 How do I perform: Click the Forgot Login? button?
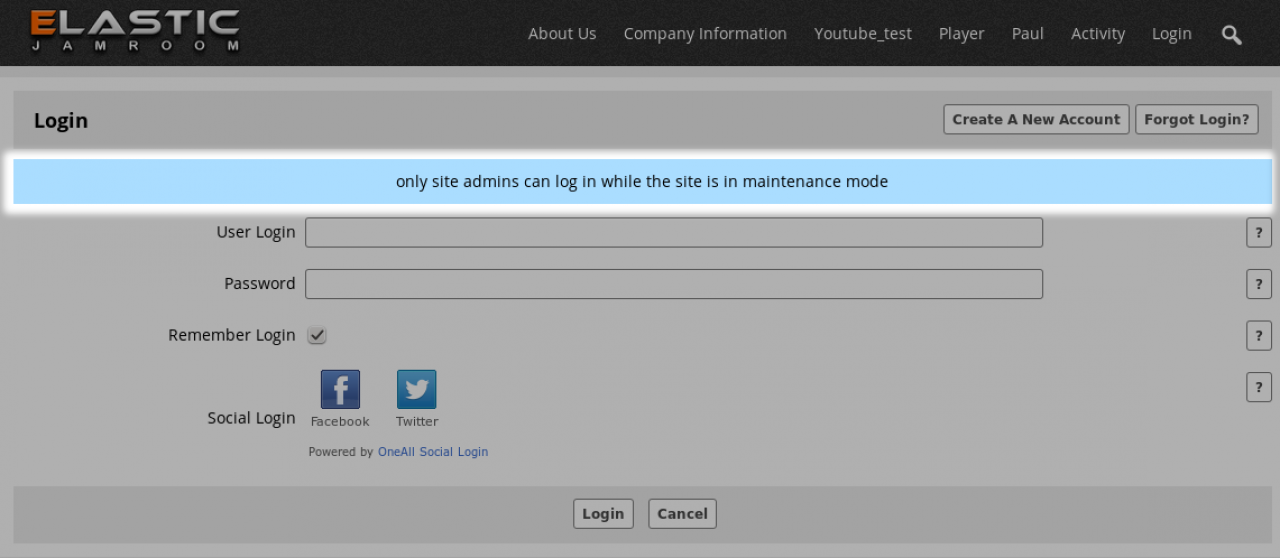click(1196, 119)
